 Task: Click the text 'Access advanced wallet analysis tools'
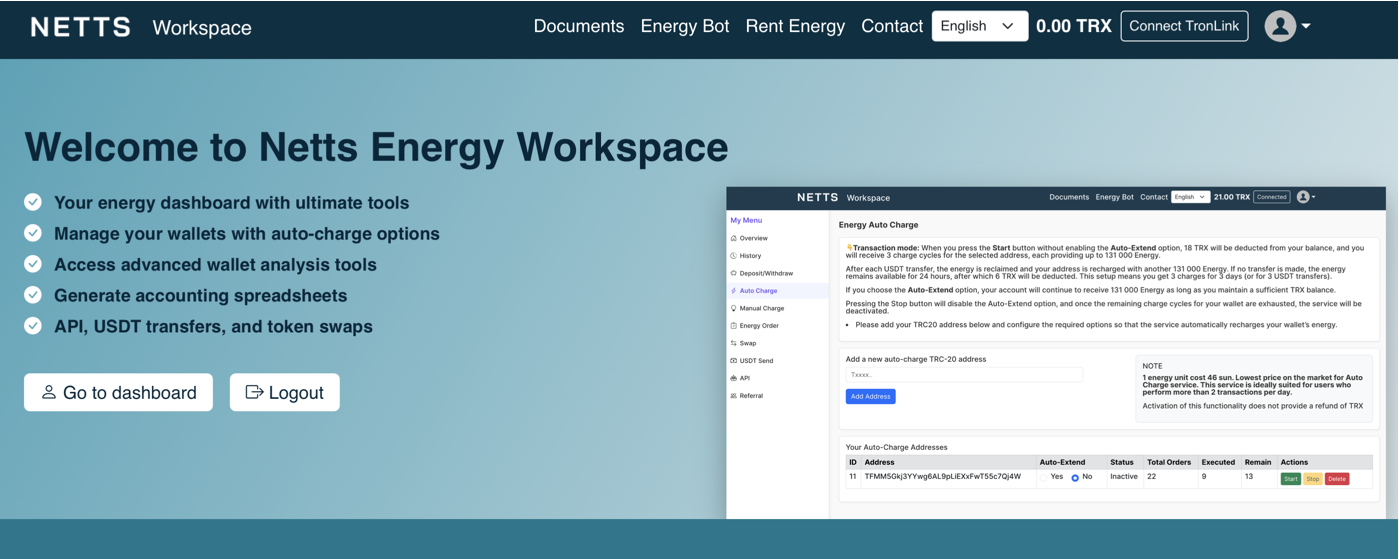(215, 265)
